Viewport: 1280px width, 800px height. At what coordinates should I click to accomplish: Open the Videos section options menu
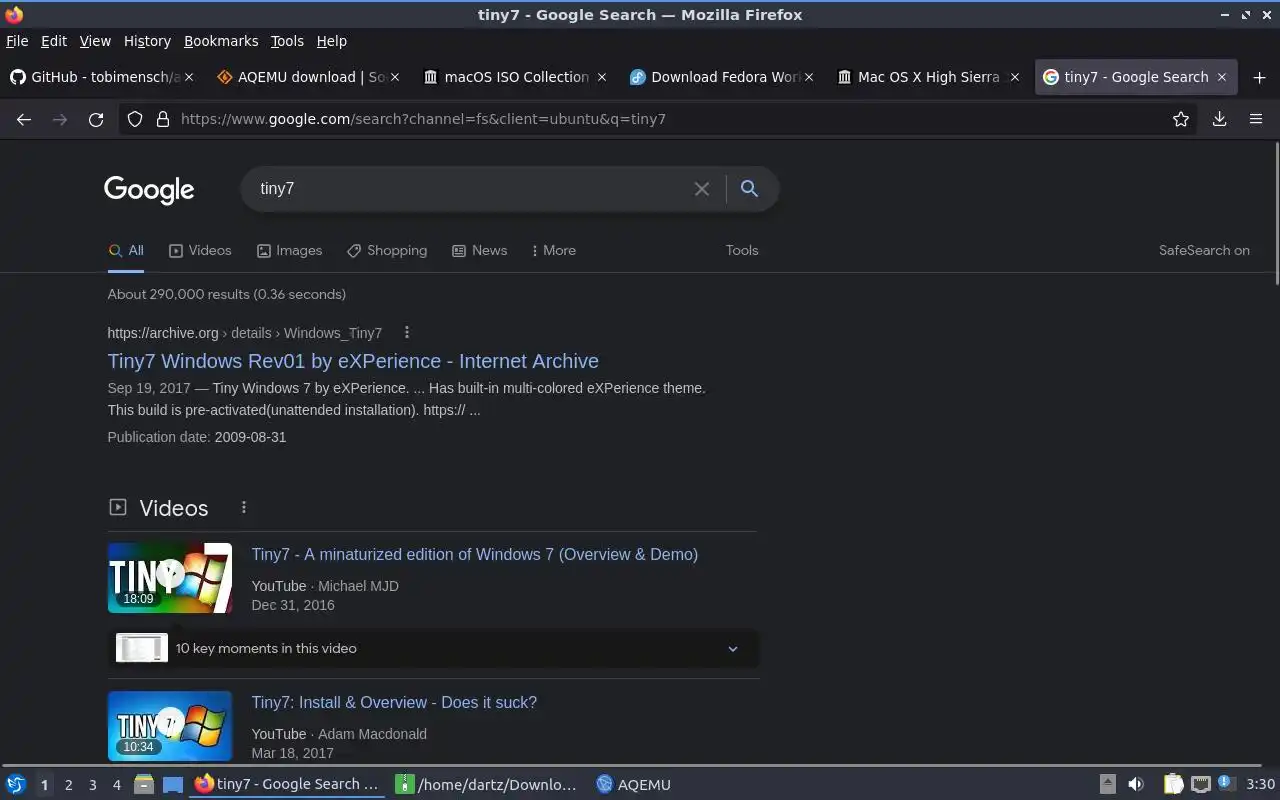tap(243, 508)
